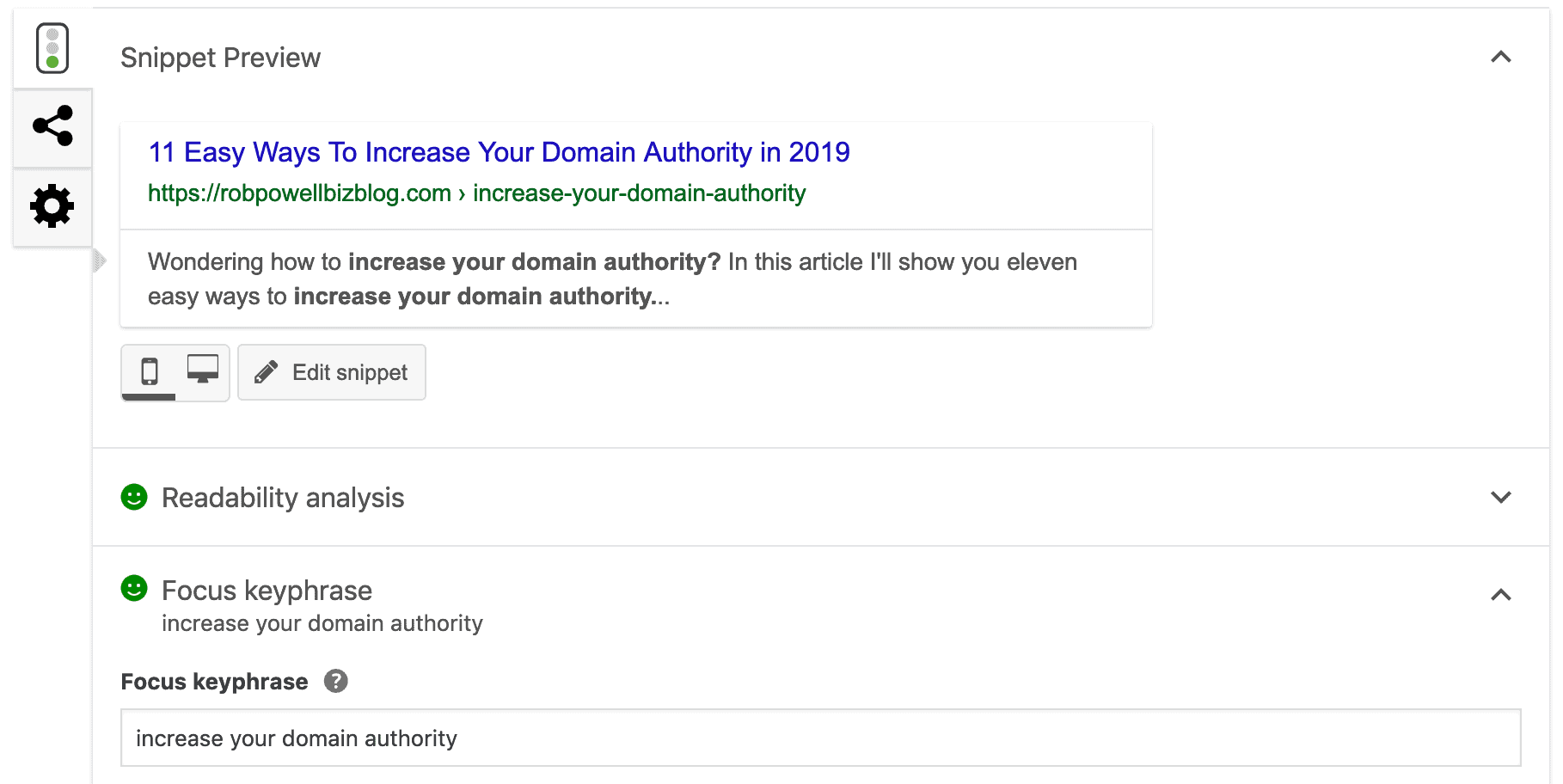Click the green smiley beside Readability analysis
The width and height of the screenshot is (1563, 784).
134,498
